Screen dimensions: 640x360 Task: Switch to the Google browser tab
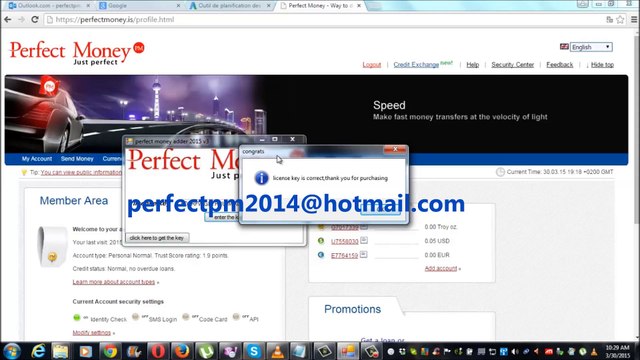click(x=140, y=6)
